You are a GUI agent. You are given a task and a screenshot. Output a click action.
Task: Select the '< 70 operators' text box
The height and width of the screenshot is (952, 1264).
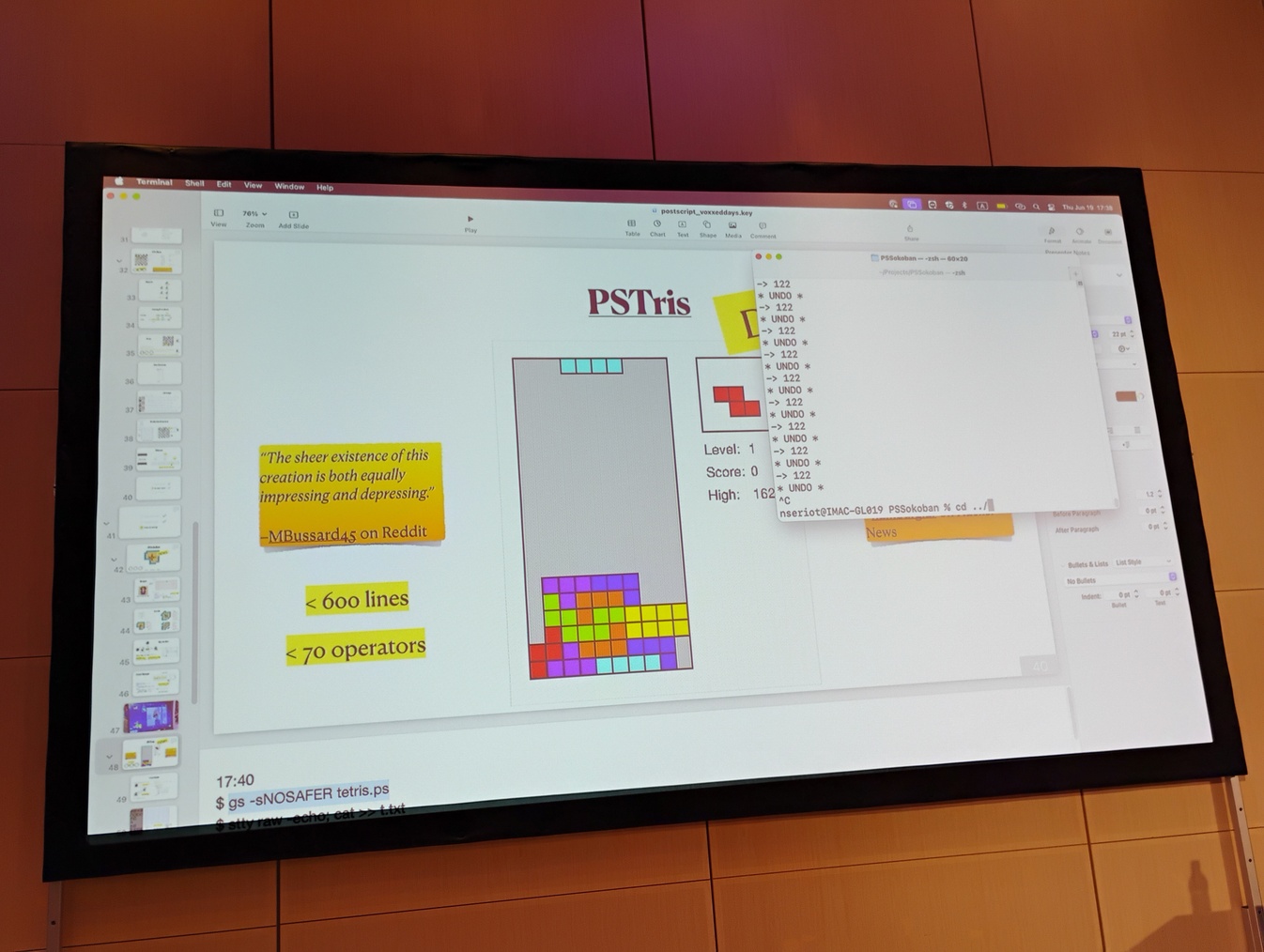356,648
